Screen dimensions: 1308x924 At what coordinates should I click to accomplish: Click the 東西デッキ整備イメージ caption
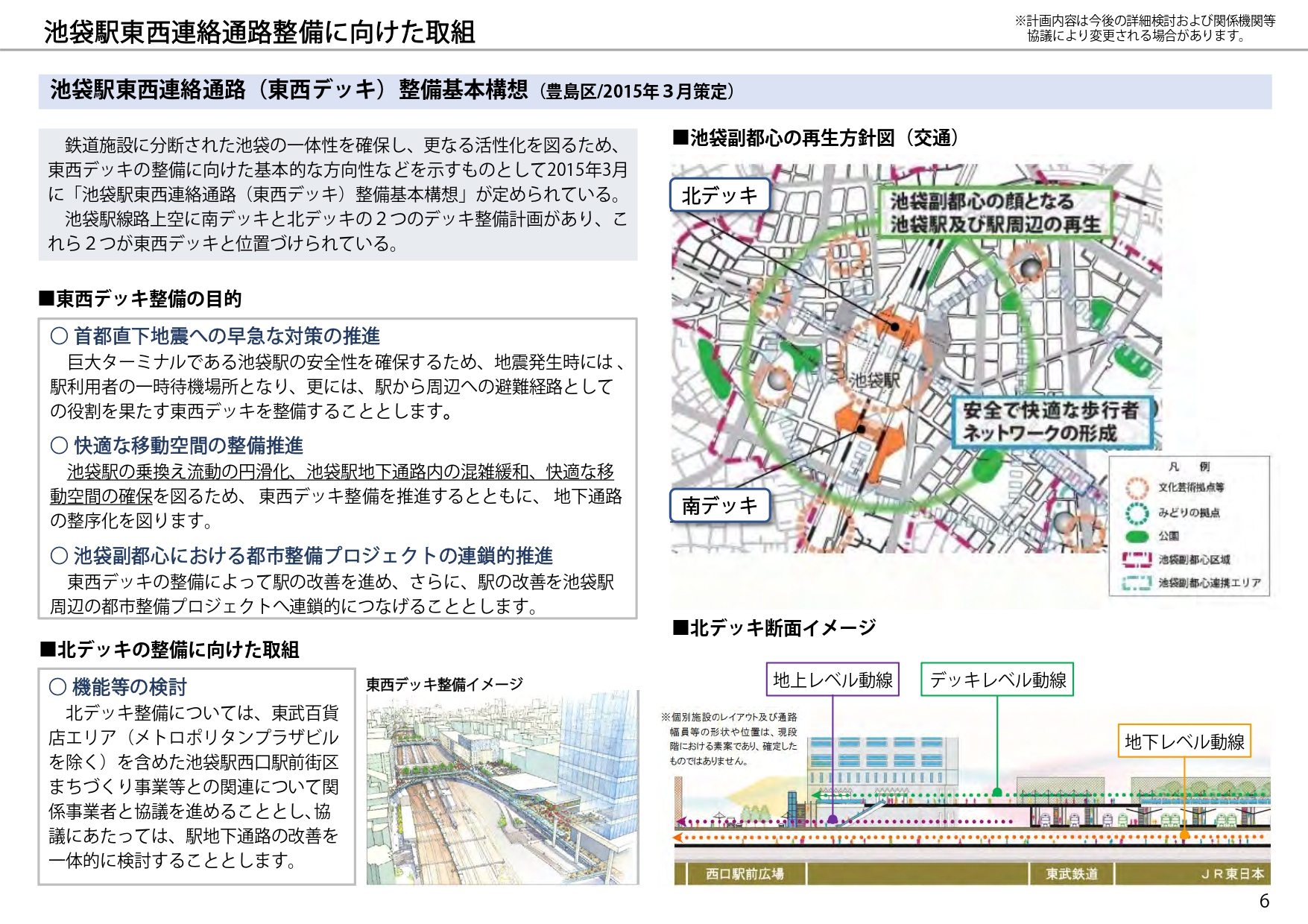point(445,684)
